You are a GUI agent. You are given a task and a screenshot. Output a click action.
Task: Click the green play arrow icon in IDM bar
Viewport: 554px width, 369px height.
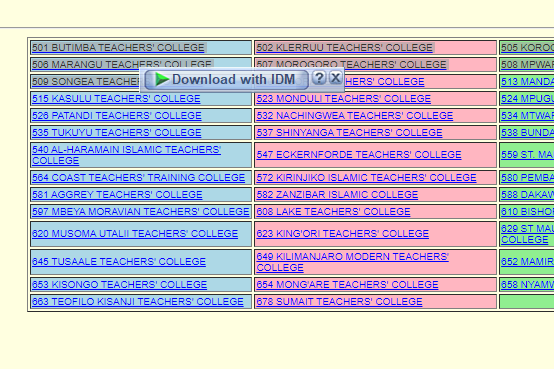click(x=161, y=80)
